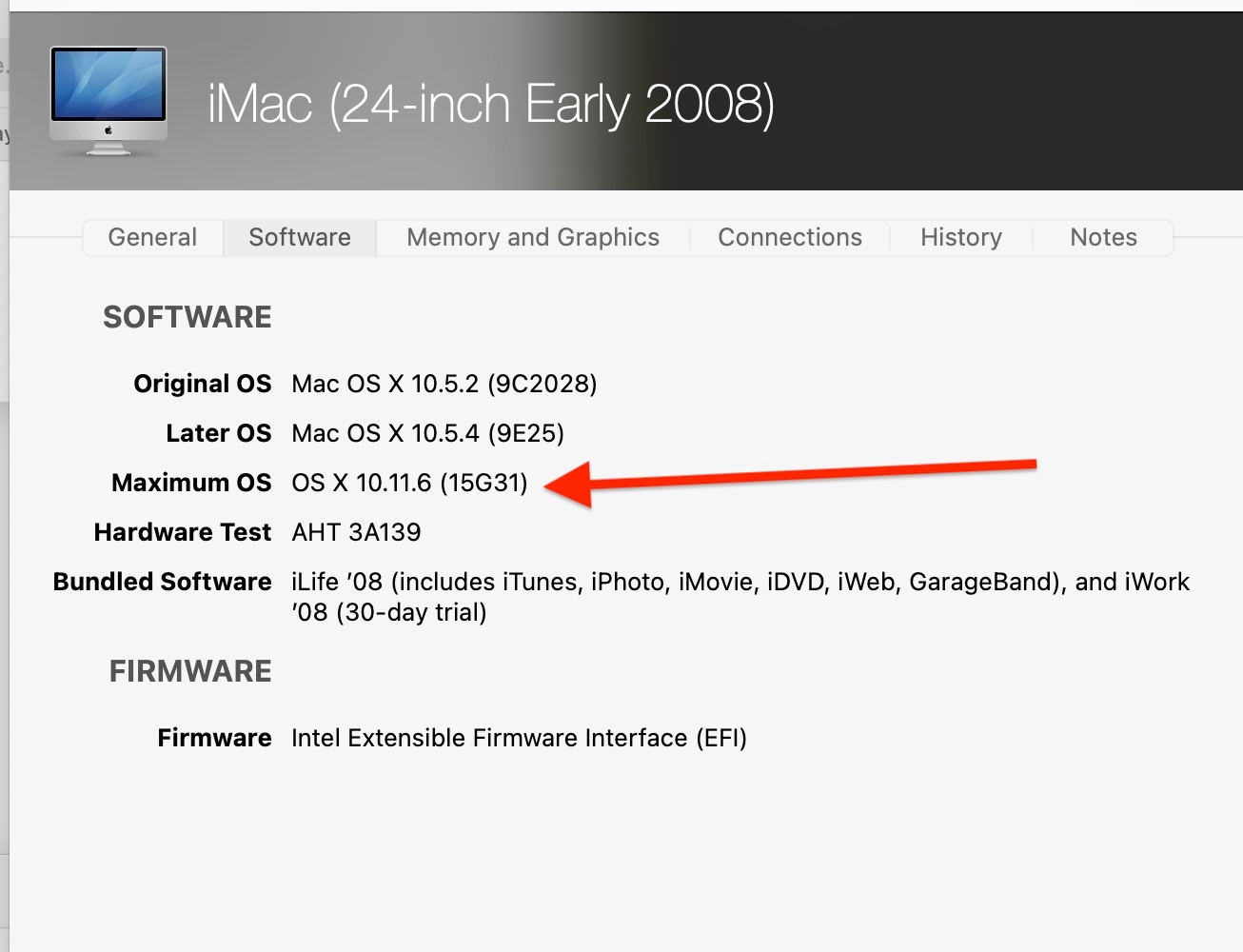Click the Intel Extensible Firmware Interface text
Screen dimensions: 1243x952
[x=519, y=738]
